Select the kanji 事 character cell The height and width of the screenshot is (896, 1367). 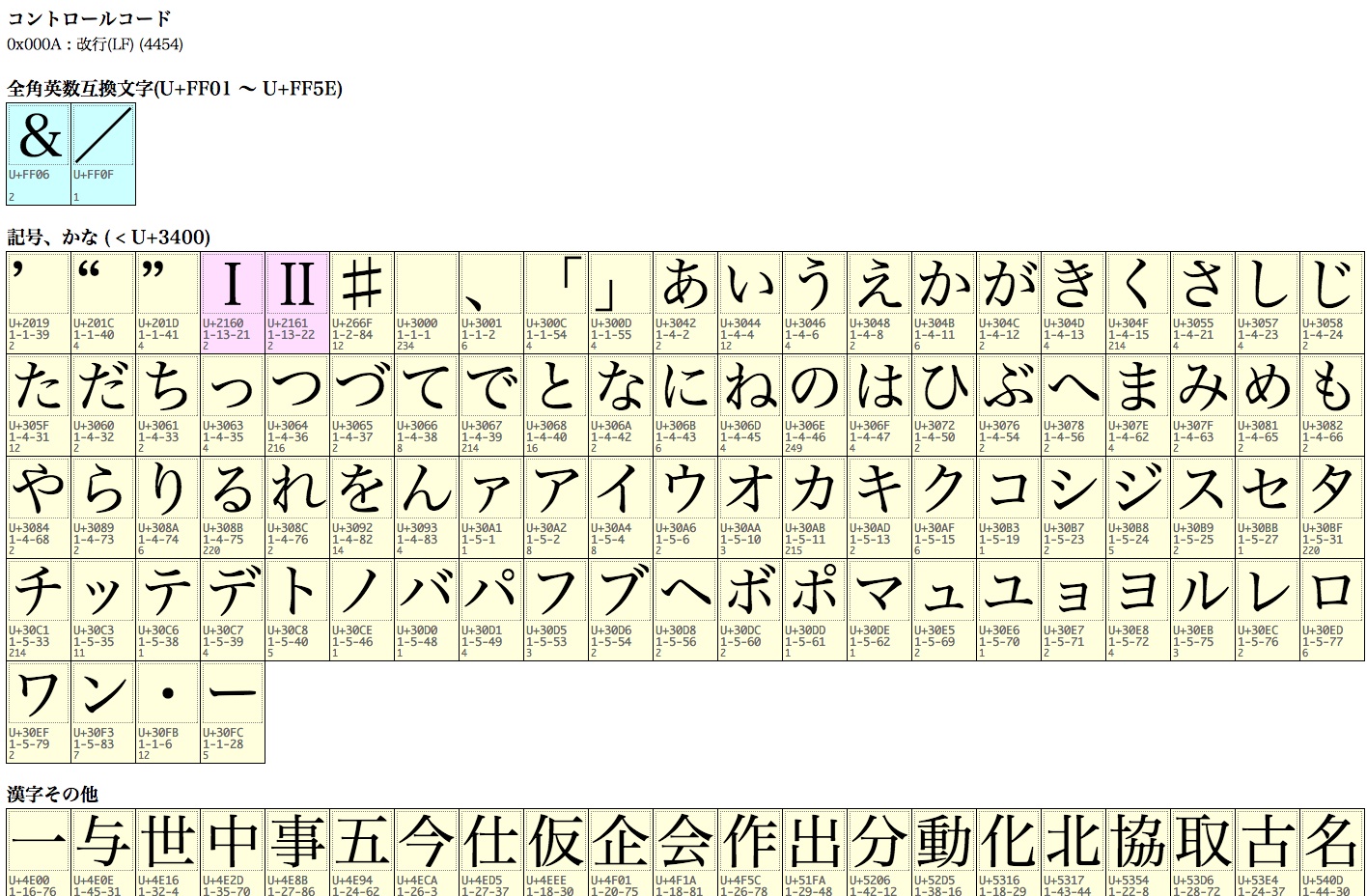[x=297, y=852]
